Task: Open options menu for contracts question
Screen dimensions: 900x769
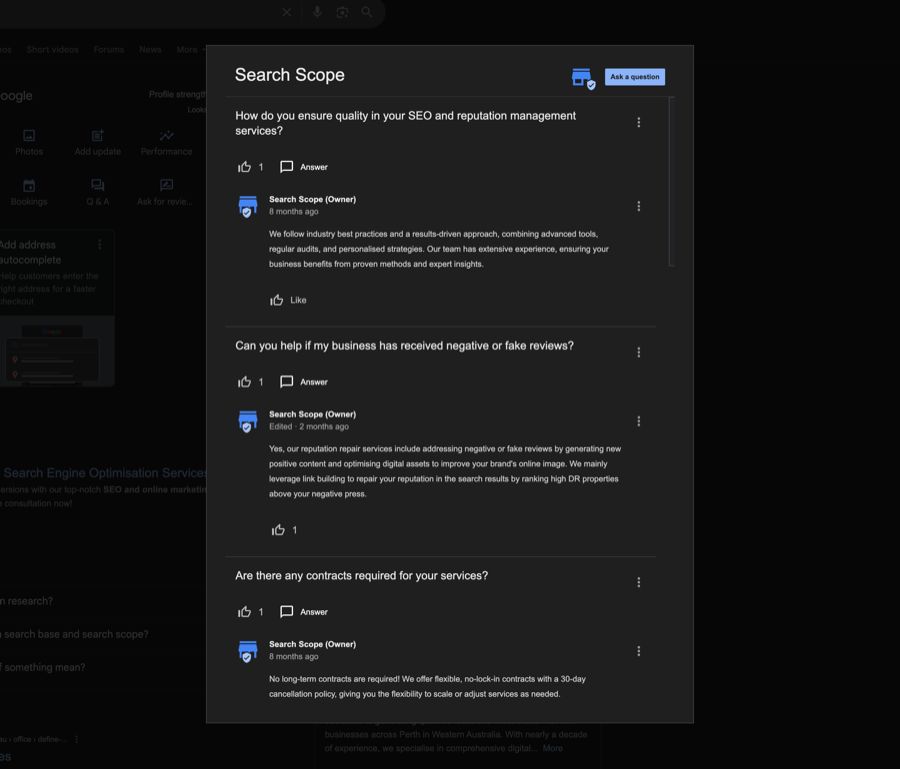Action: [639, 582]
